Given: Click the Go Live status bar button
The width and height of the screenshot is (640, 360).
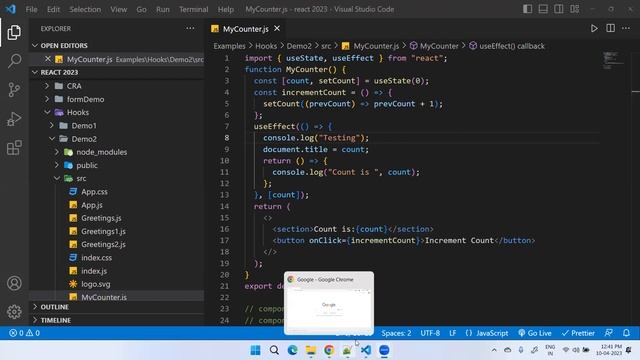Looking at the screenshot, I should point(535,333).
